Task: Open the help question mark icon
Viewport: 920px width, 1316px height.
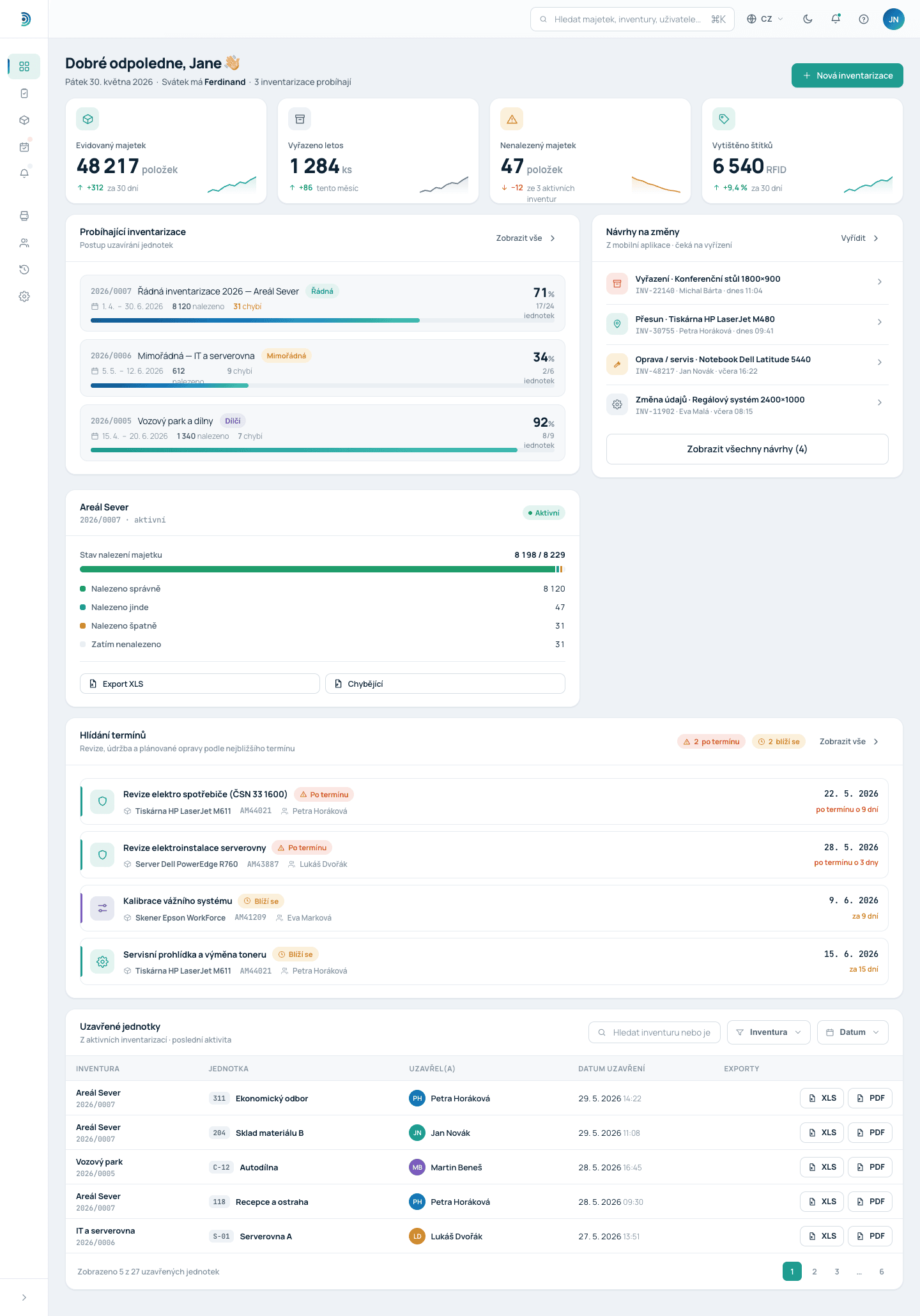Action: [864, 19]
